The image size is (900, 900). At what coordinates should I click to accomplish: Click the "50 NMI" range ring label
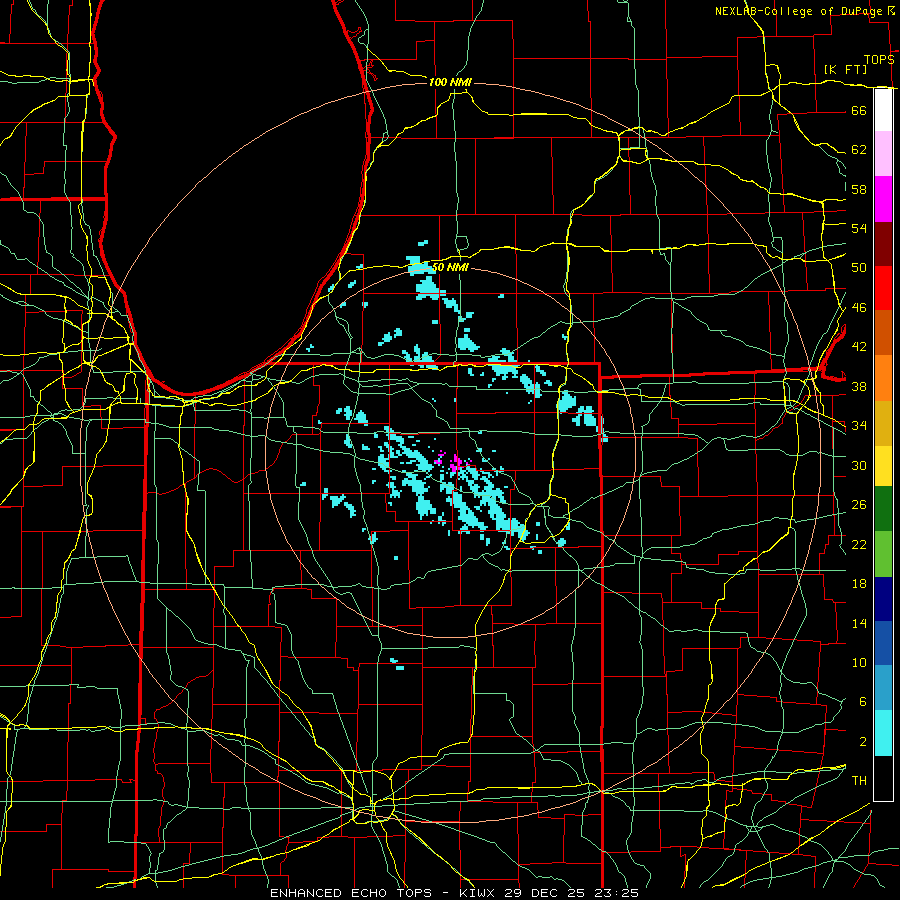coord(451,267)
